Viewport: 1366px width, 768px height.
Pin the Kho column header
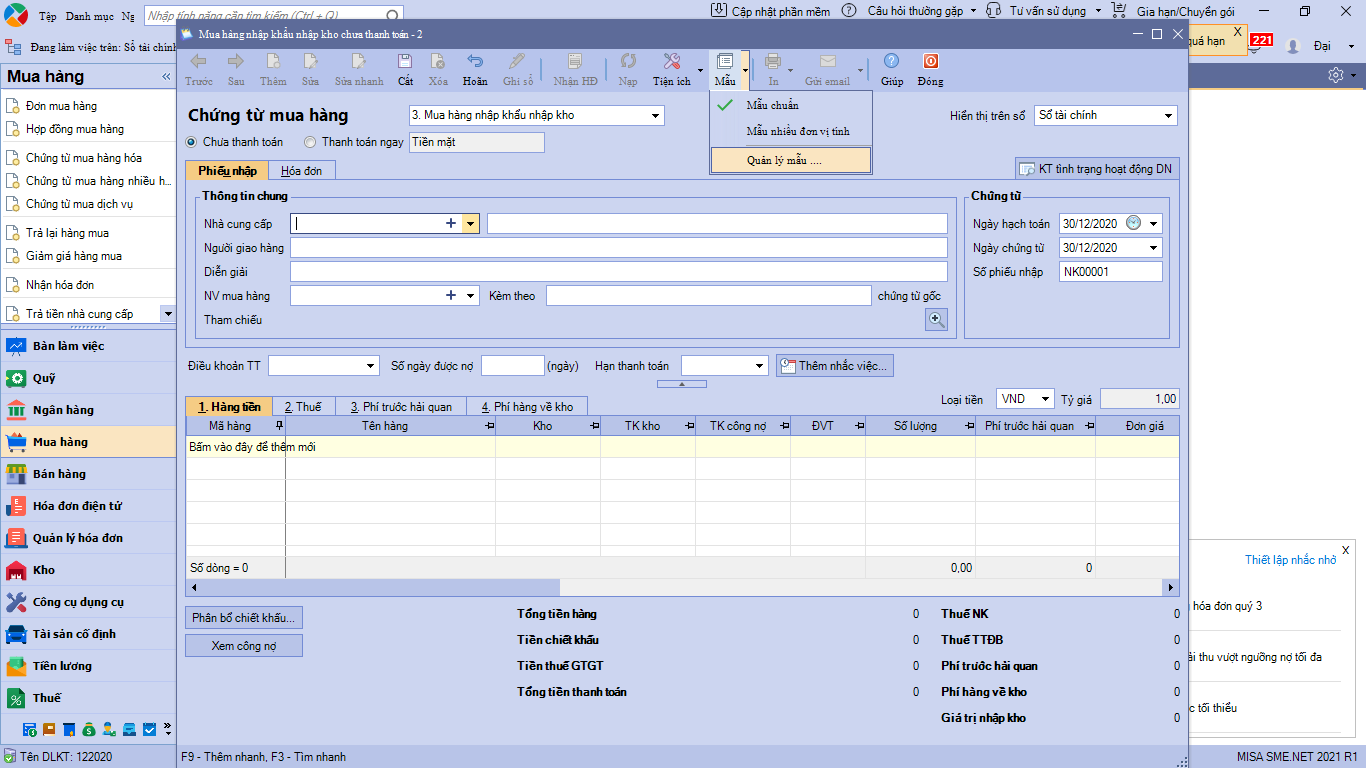tap(595, 426)
